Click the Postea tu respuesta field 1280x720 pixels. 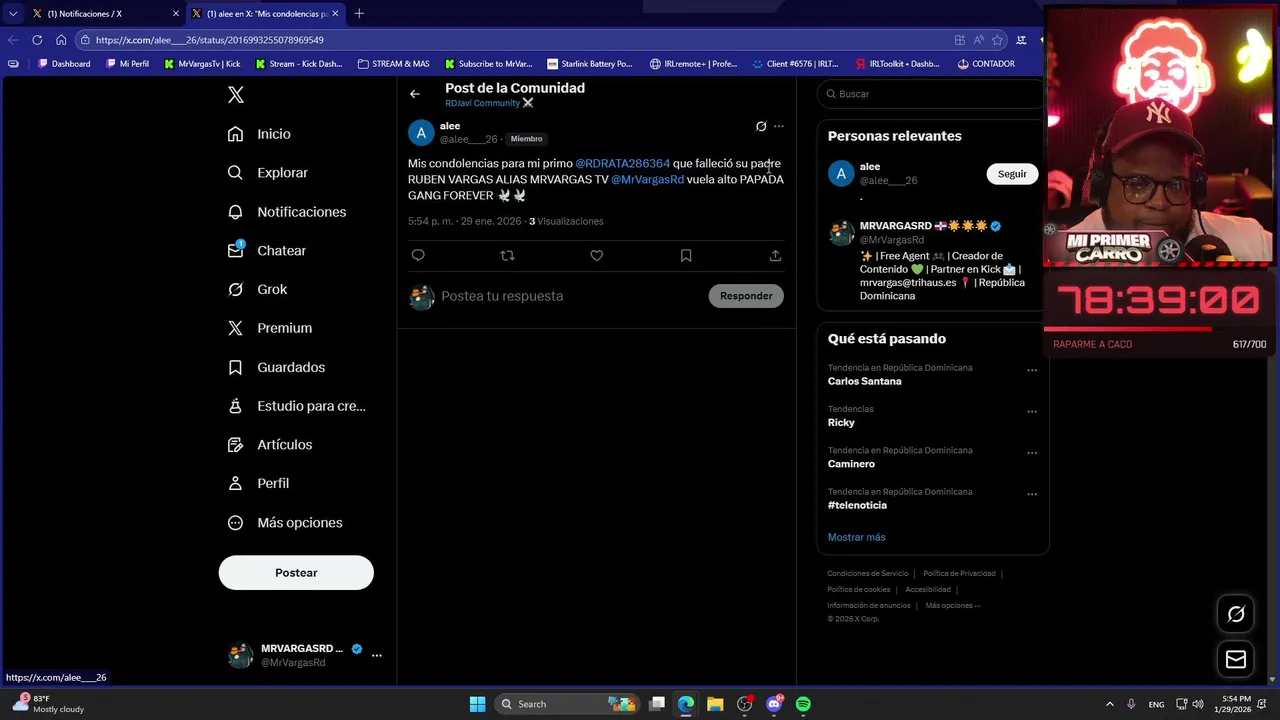click(570, 296)
